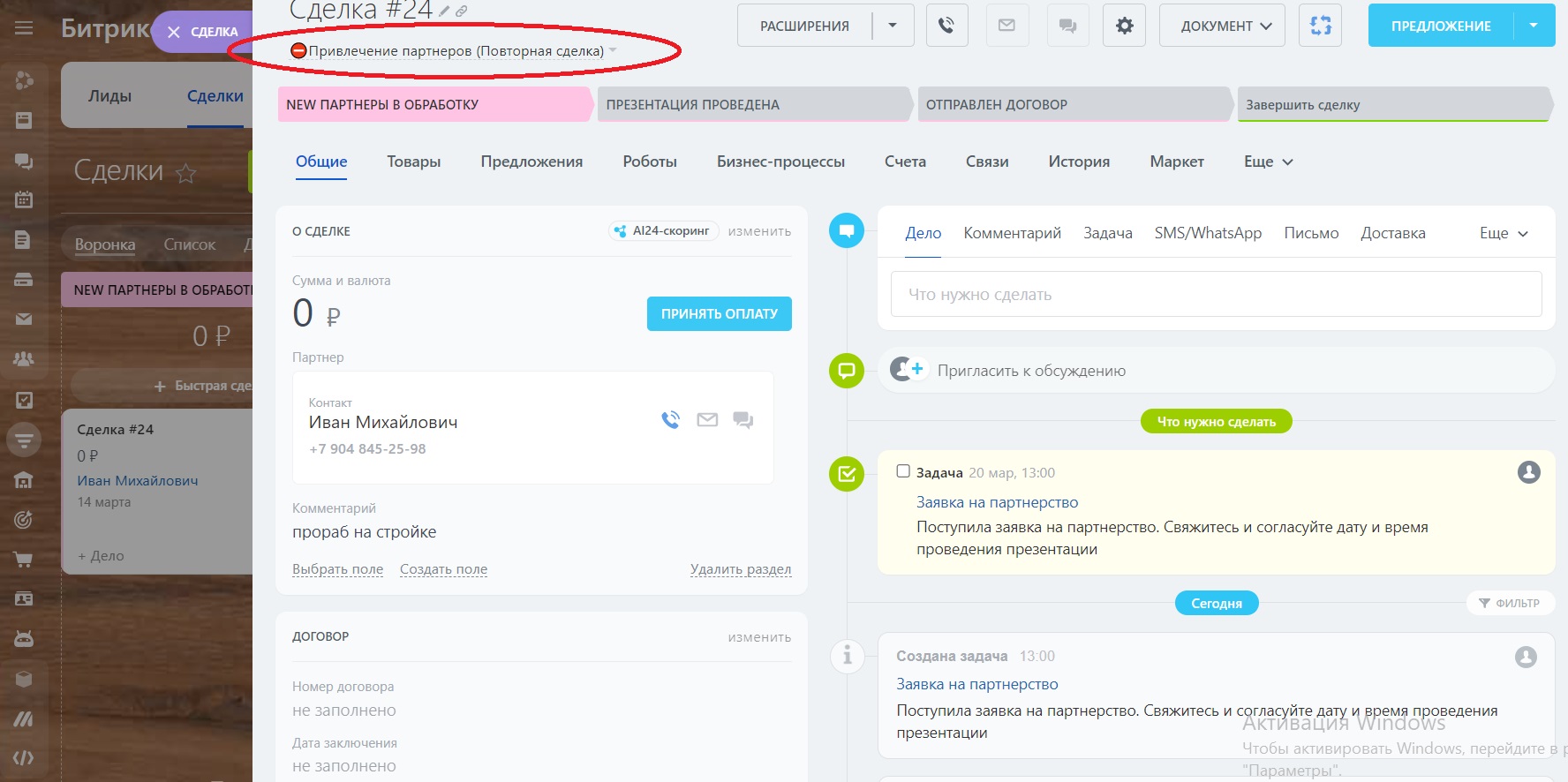The height and width of the screenshot is (782, 1568).
Task: Star the Сделки page as favorite
Action: click(x=185, y=173)
